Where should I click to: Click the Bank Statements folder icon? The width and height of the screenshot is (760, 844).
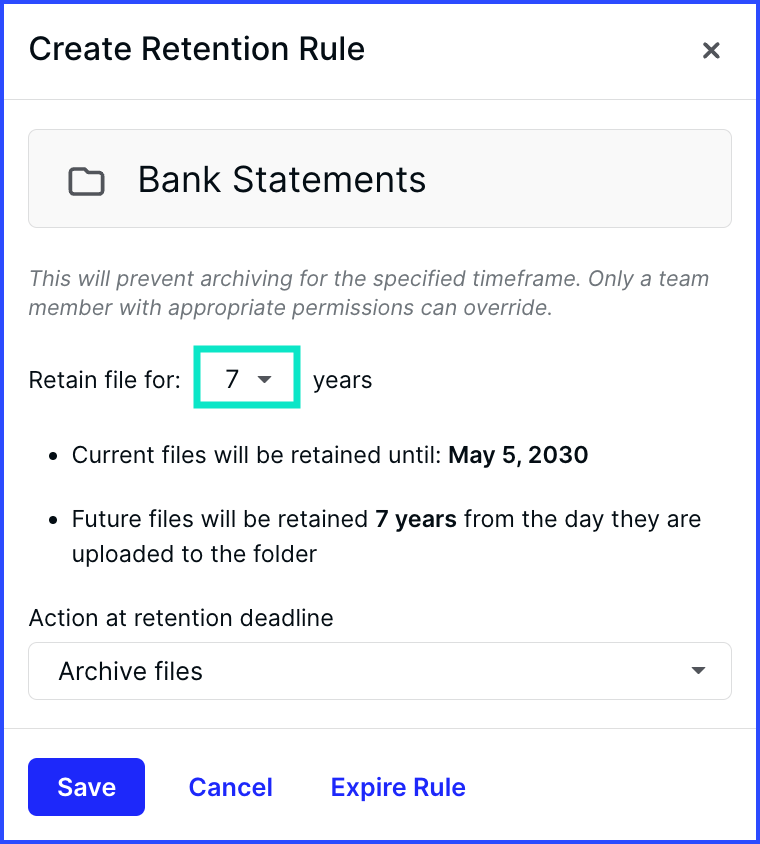tap(86, 181)
